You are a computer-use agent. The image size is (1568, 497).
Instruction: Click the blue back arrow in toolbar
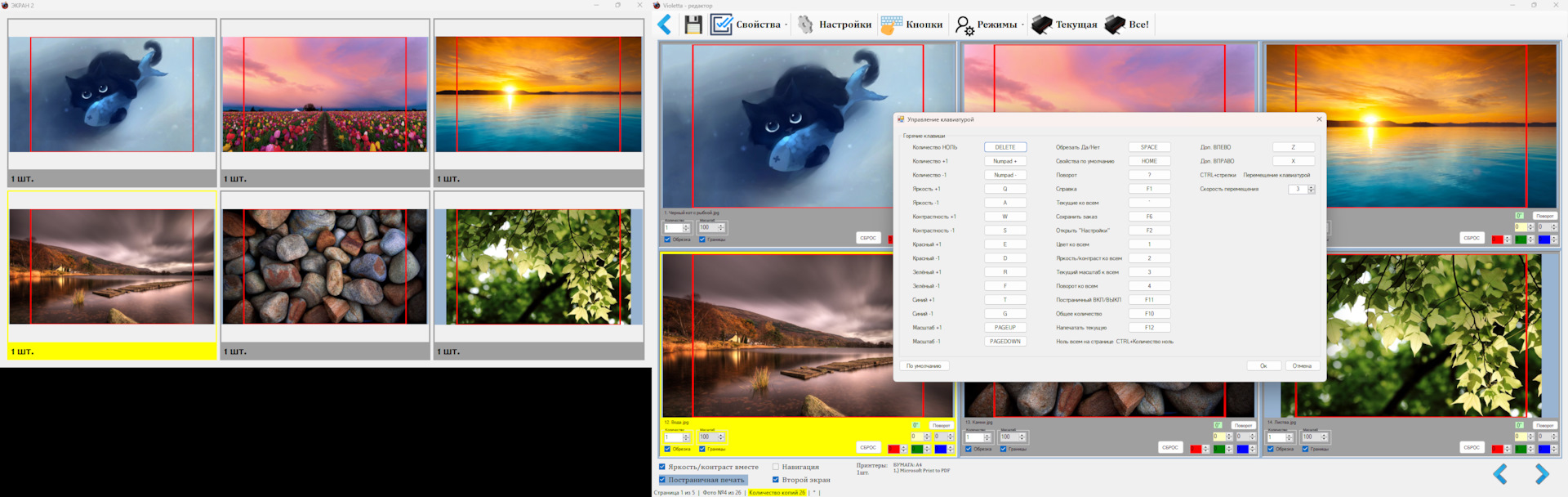(x=665, y=25)
